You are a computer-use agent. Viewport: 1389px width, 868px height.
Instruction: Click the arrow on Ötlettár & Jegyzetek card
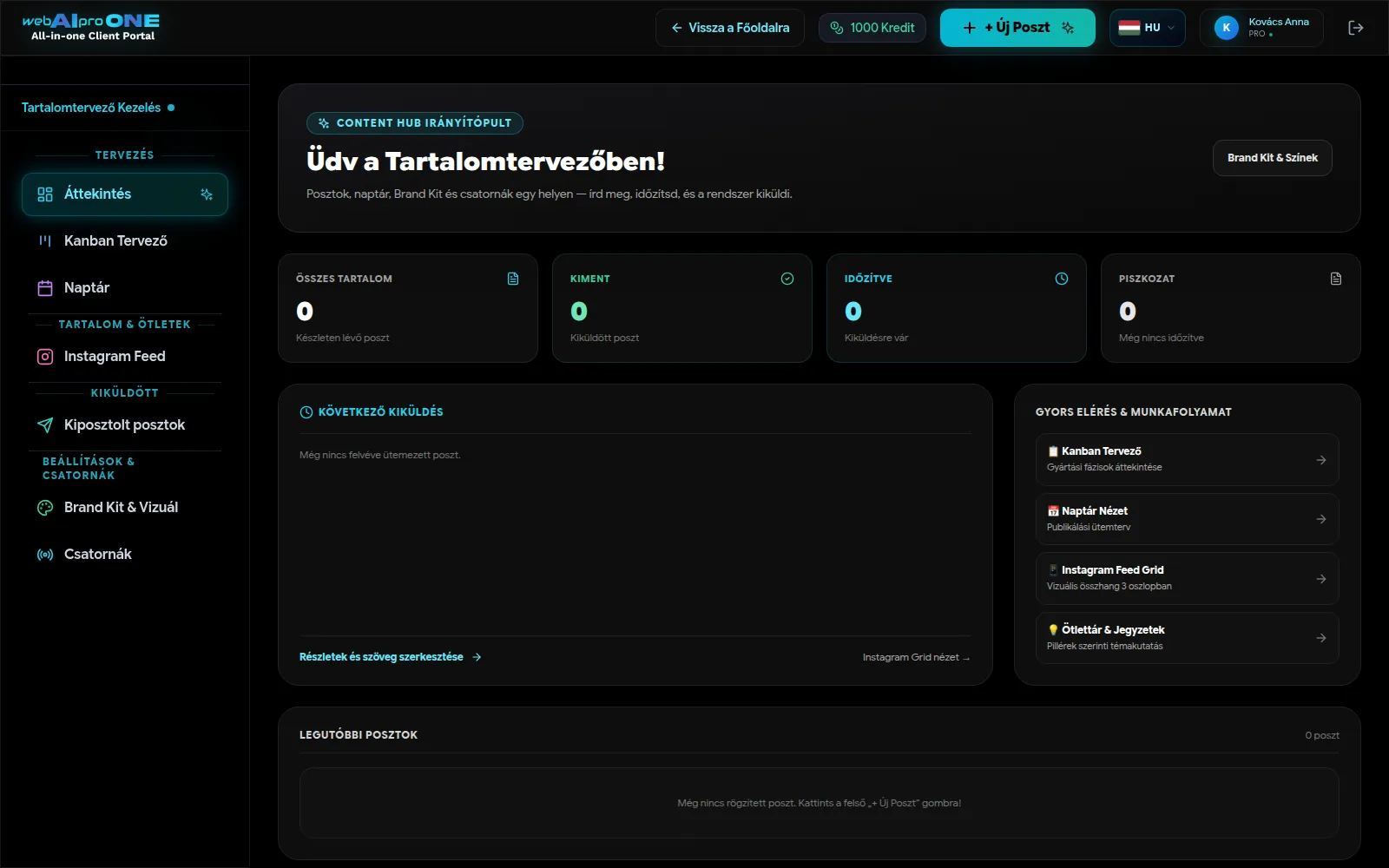(x=1320, y=638)
